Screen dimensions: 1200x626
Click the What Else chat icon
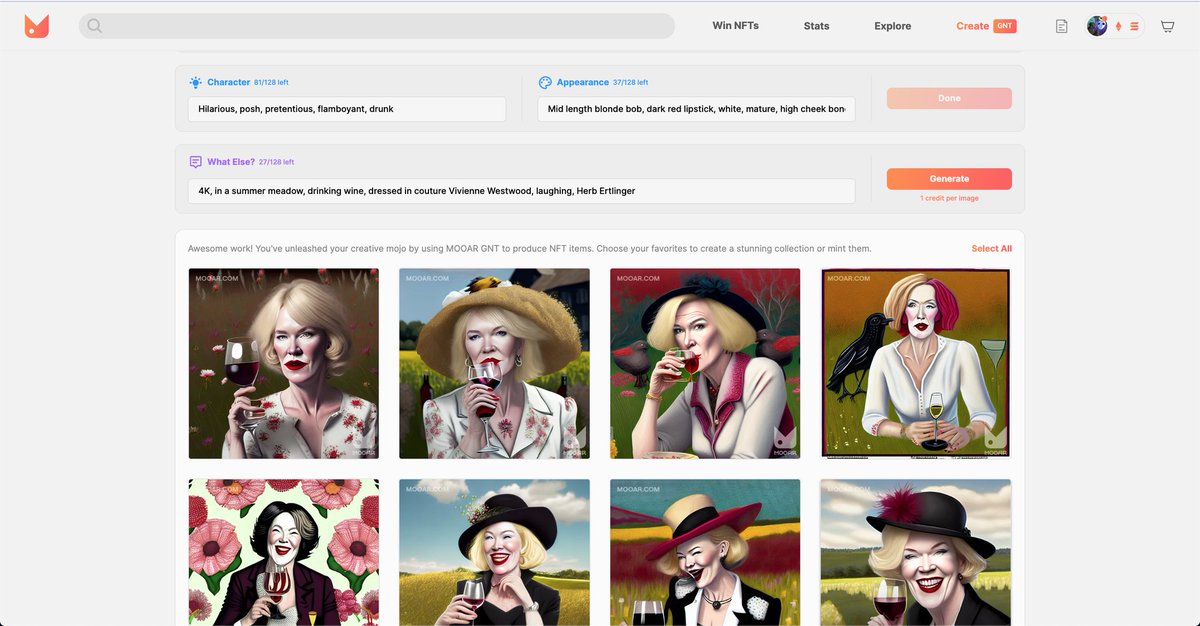coord(196,161)
